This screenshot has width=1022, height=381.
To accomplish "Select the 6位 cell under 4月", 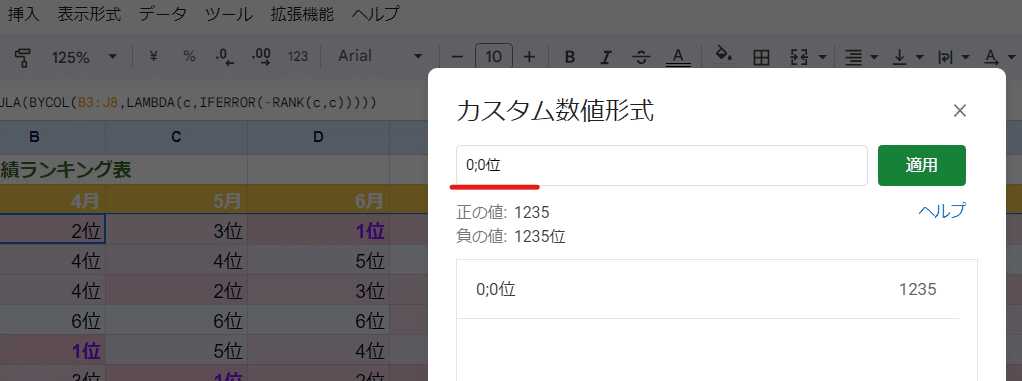I will point(53,320).
